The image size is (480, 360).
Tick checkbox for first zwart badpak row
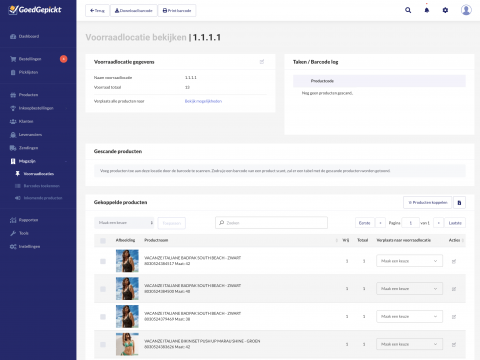pos(103,261)
